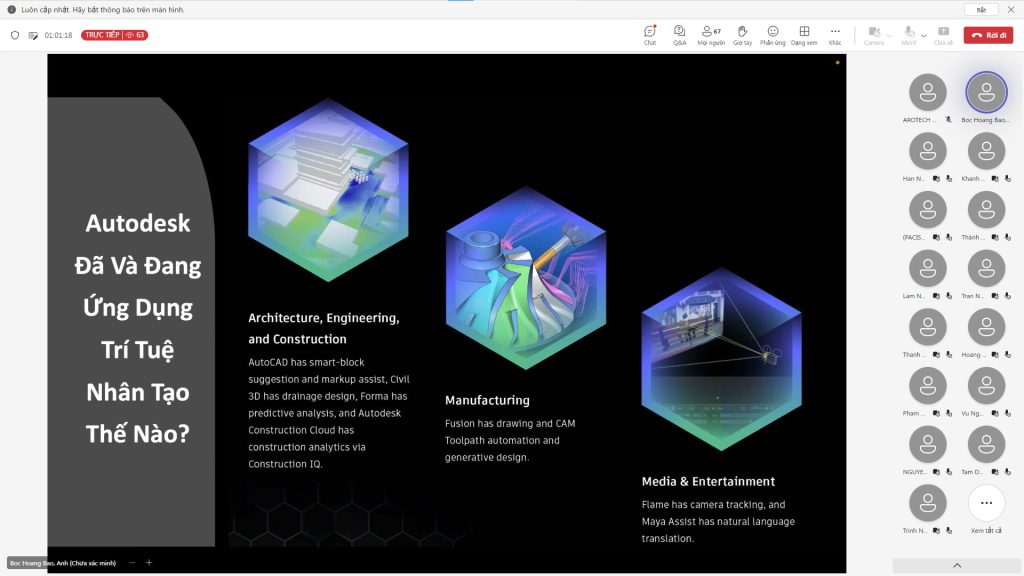Click the muted mic icon next to AROTECH
The image size is (1024, 576).
[948, 120]
